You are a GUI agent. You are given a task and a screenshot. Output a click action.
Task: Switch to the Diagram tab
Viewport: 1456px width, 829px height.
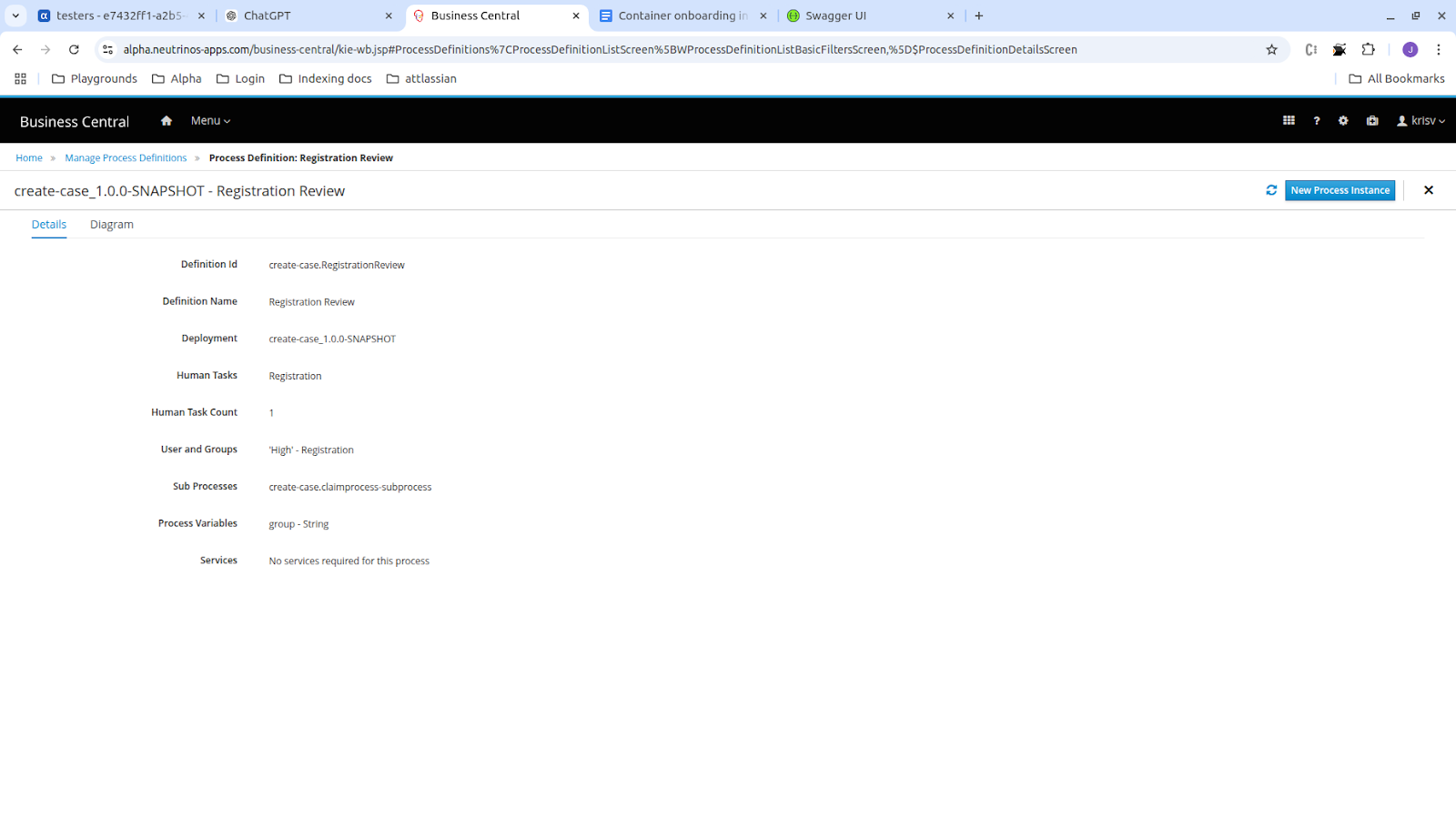[x=112, y=225]
